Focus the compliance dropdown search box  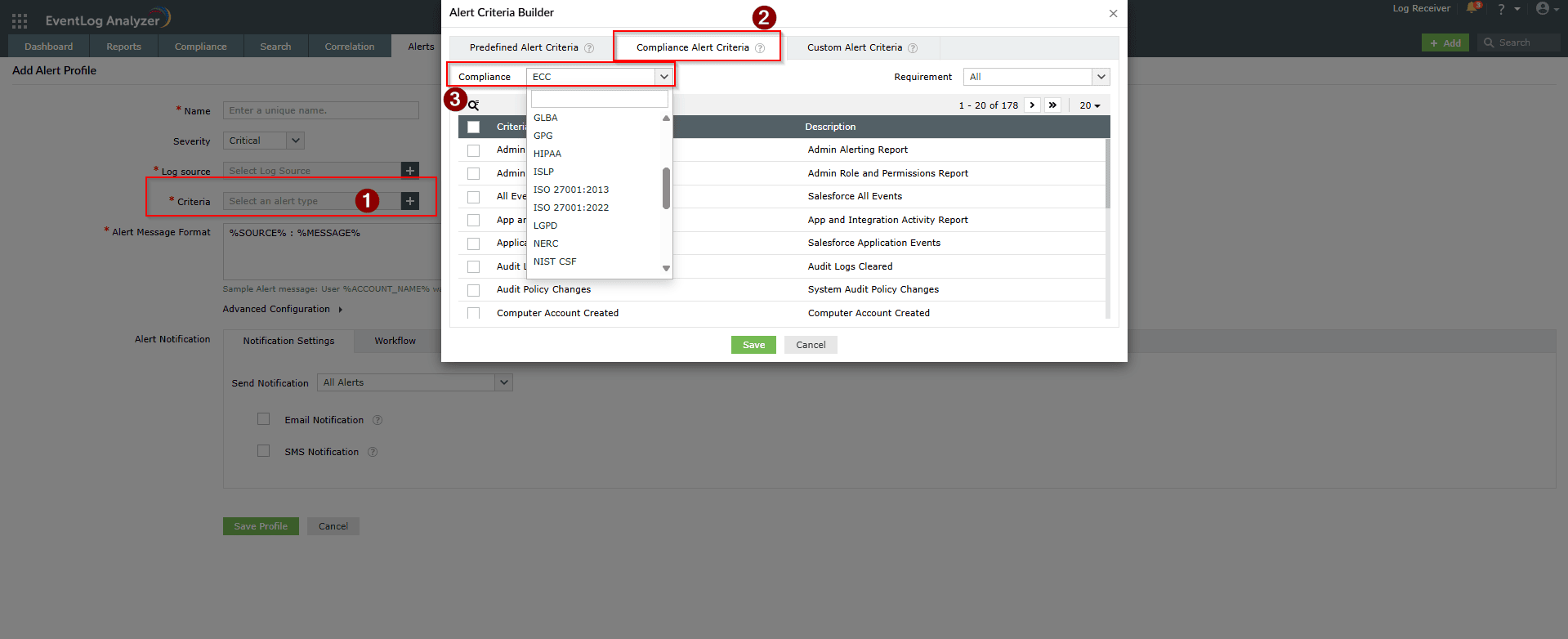pos(600,99)
